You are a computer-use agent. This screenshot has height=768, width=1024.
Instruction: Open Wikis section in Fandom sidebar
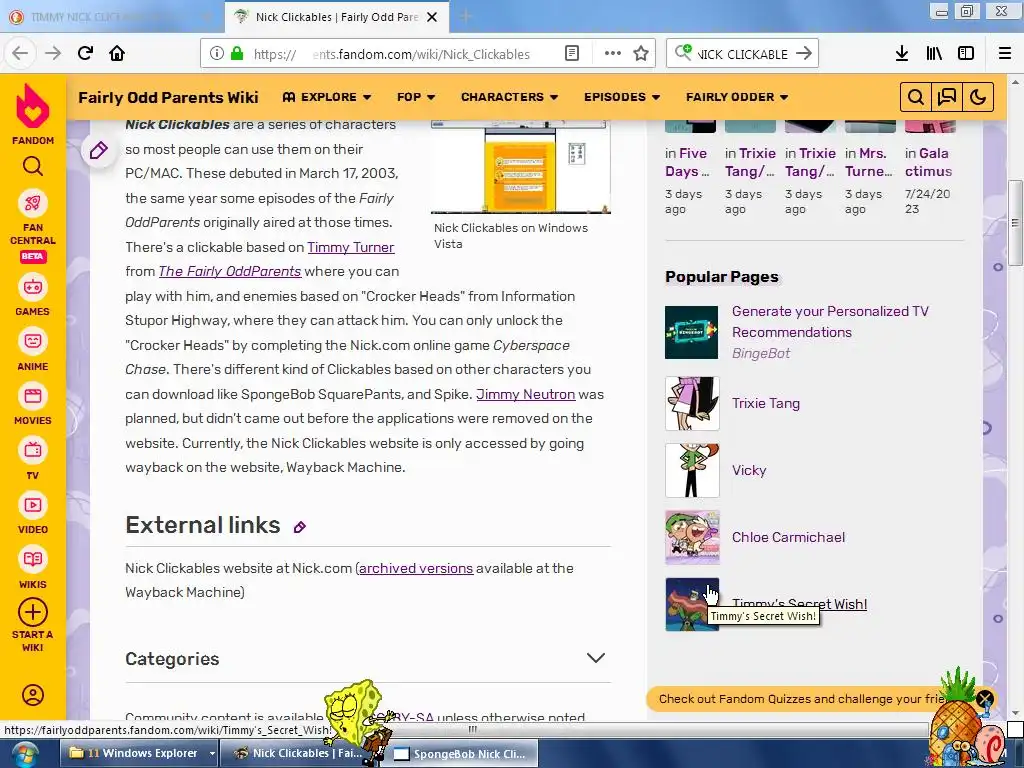[x=33, y=568]
